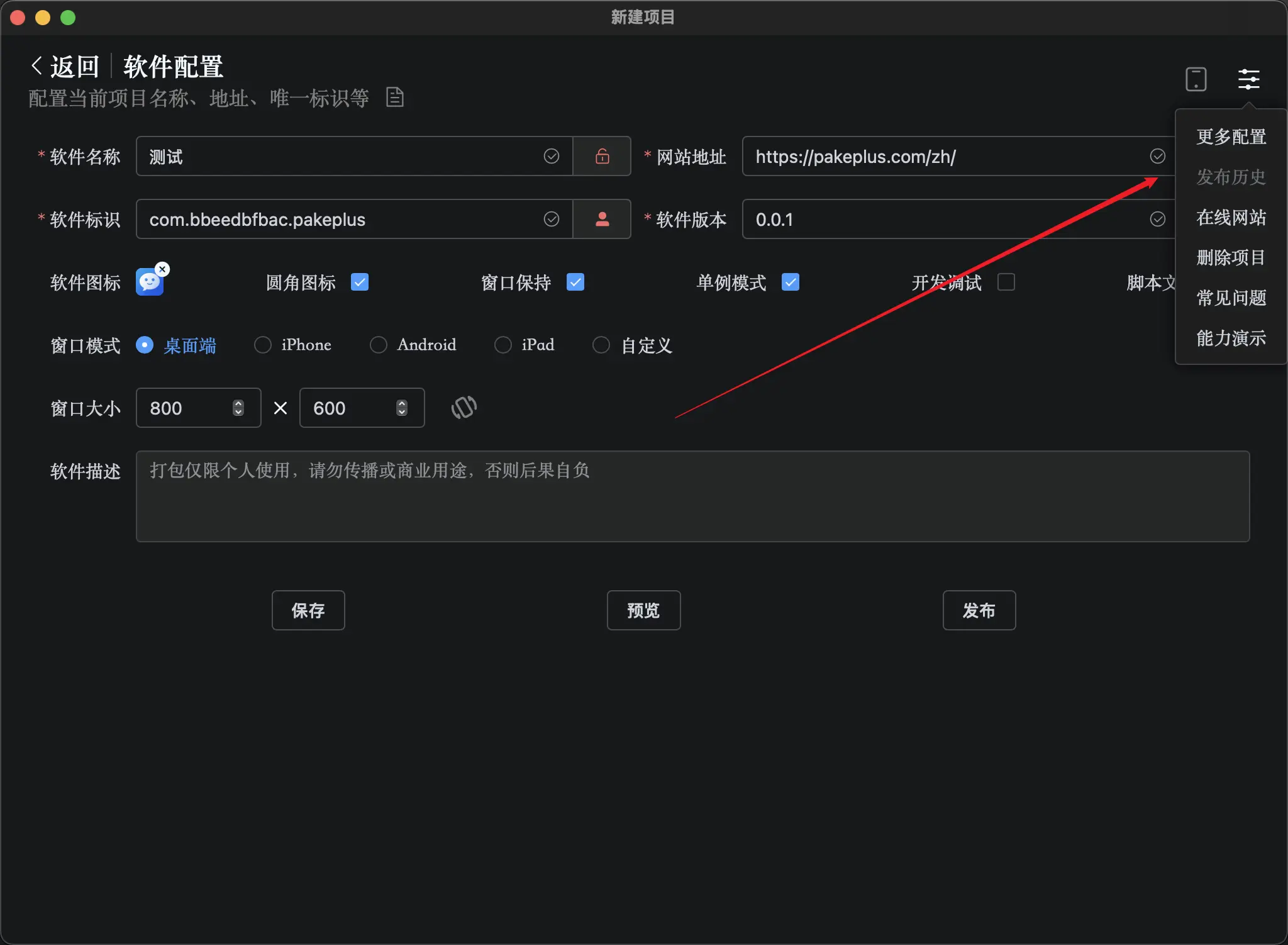
Task: Click the 软件描述 text area
Action: 692,496
